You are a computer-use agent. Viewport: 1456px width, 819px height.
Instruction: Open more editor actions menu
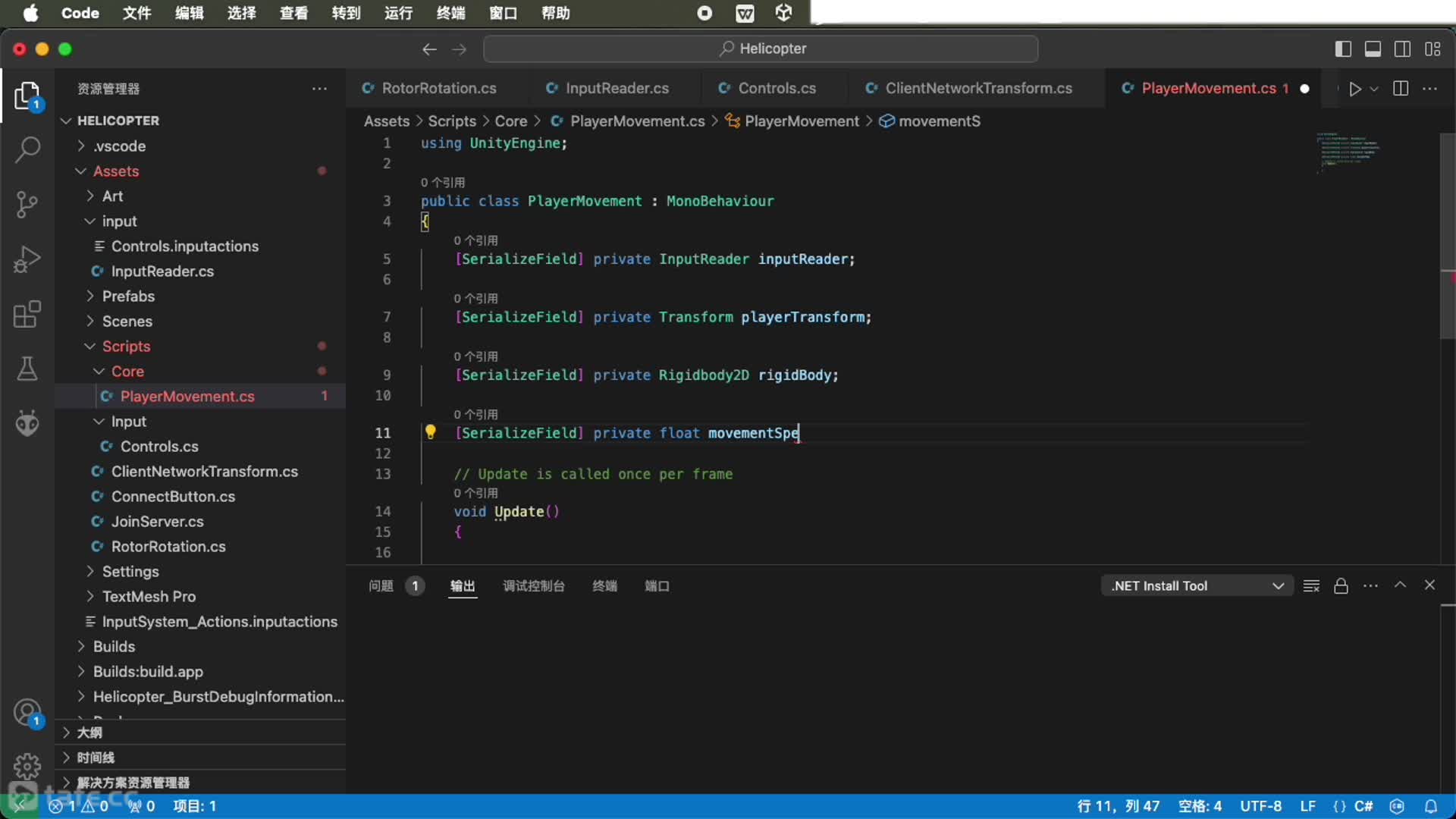(1430, 89)
